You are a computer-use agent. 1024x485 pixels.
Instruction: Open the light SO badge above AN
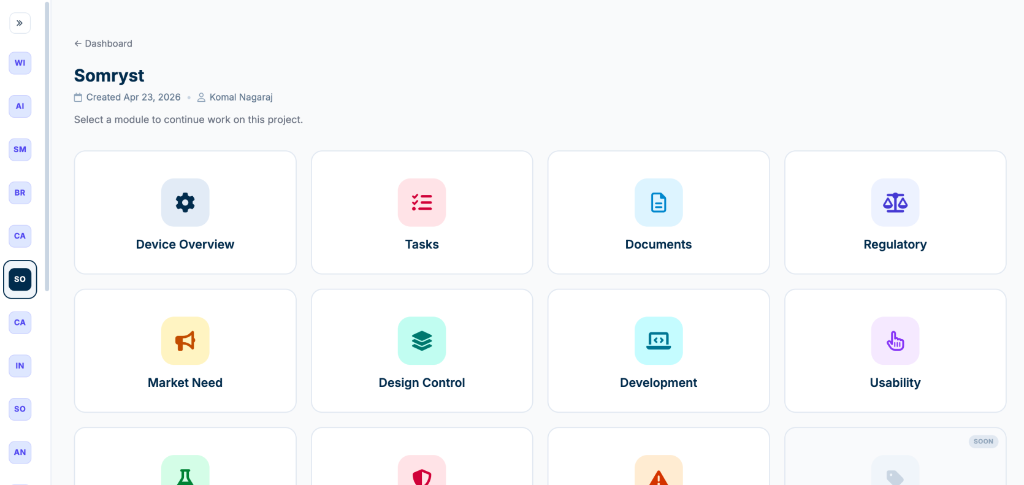tap(20, 409)
